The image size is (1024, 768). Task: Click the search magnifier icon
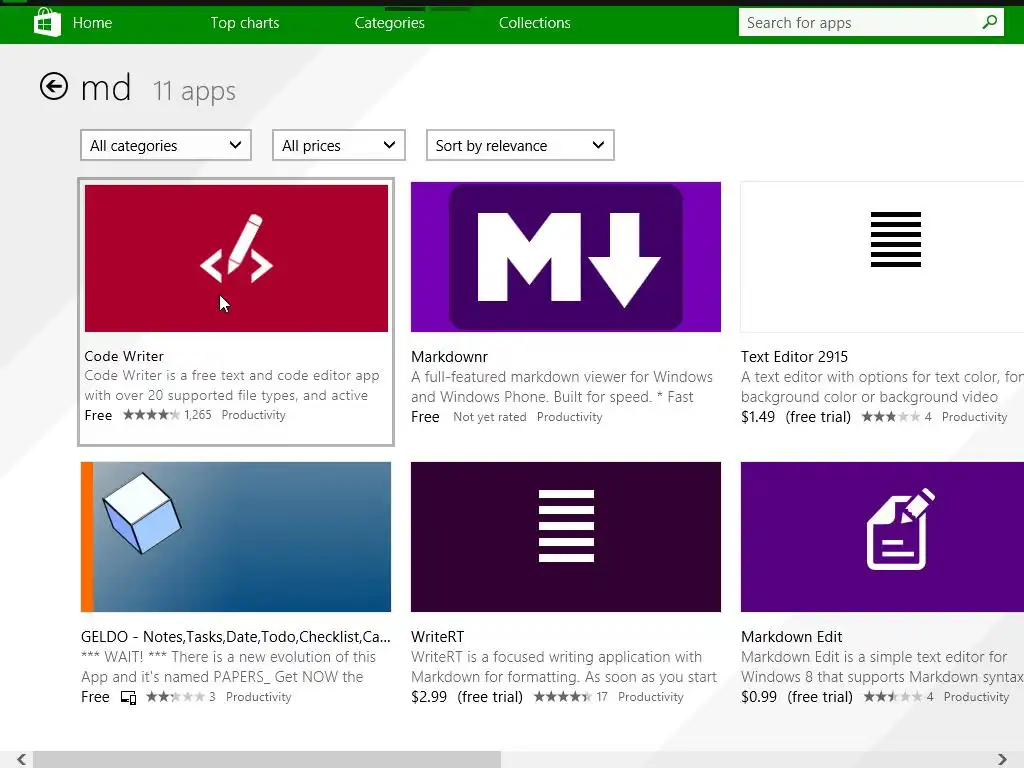pyautogui.click(x=989, y=22)
